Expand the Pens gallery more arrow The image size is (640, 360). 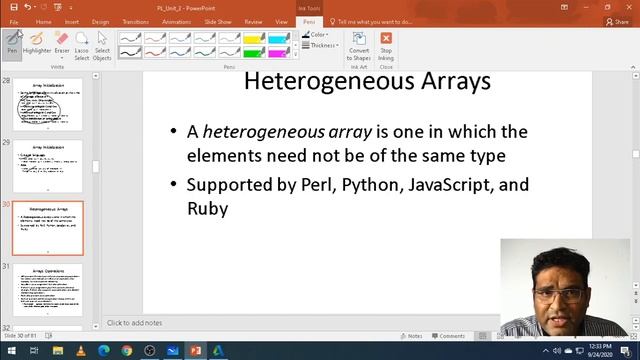296,54
